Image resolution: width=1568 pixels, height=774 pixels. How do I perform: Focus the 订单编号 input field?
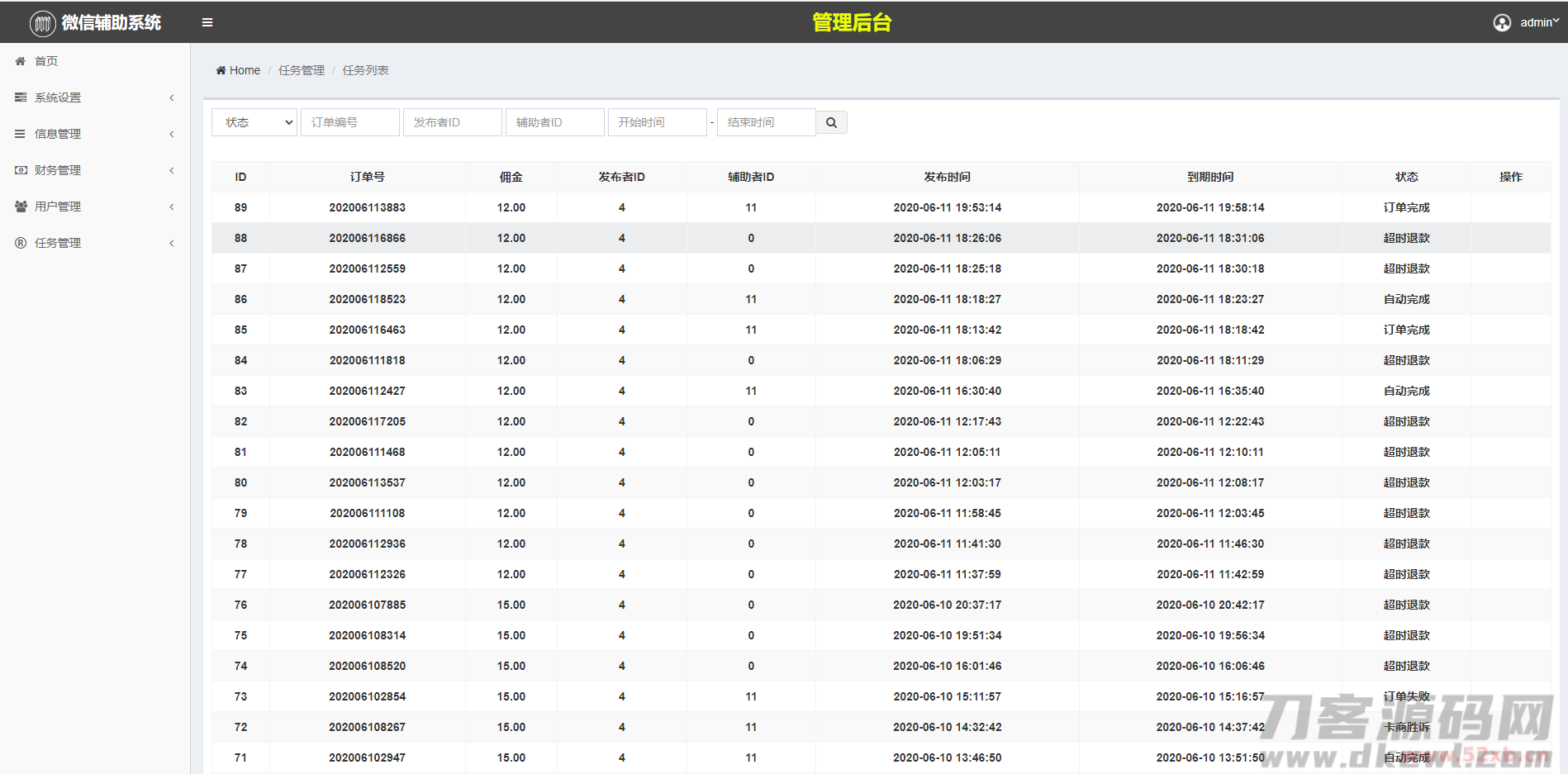coord(350,122)
